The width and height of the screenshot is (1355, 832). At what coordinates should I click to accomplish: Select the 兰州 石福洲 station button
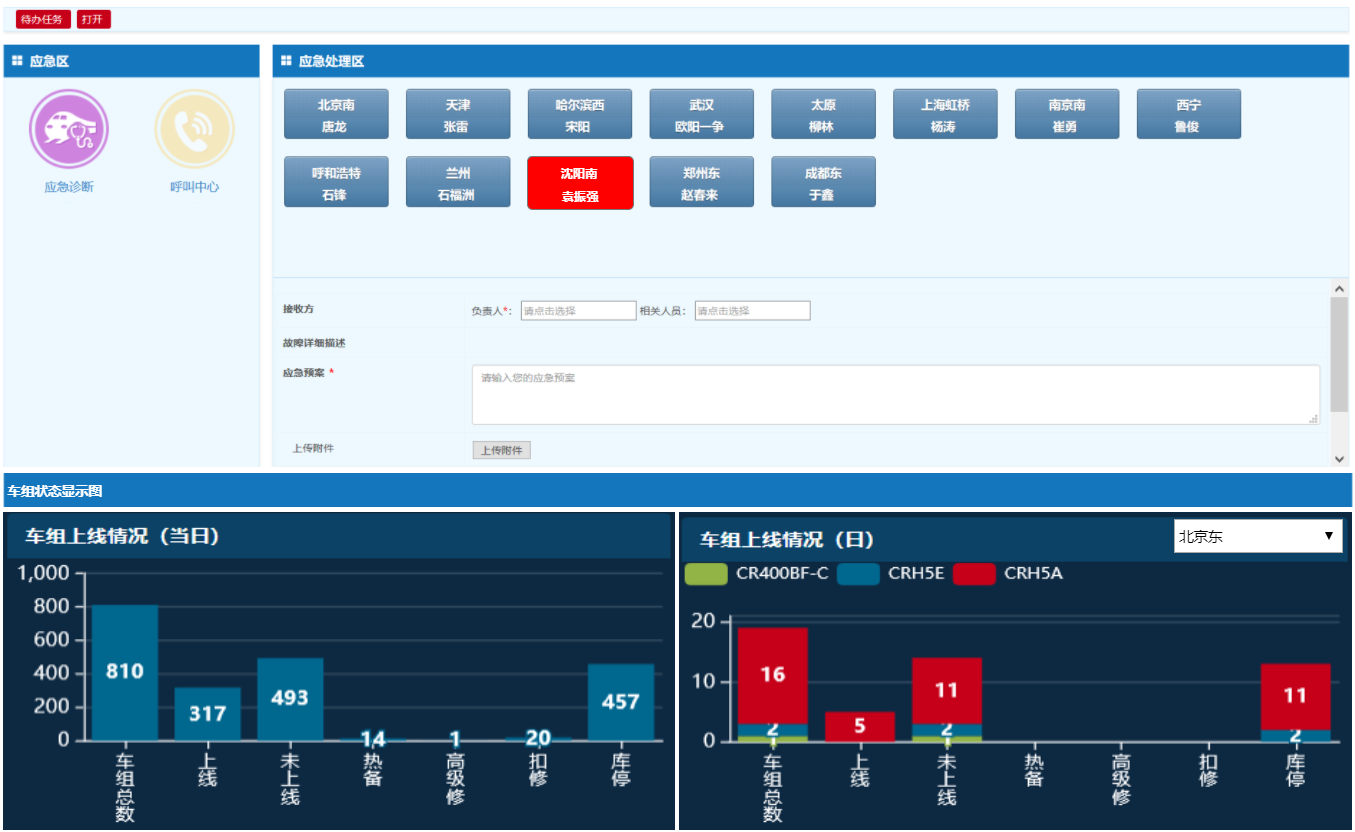(x=458, y=182)
